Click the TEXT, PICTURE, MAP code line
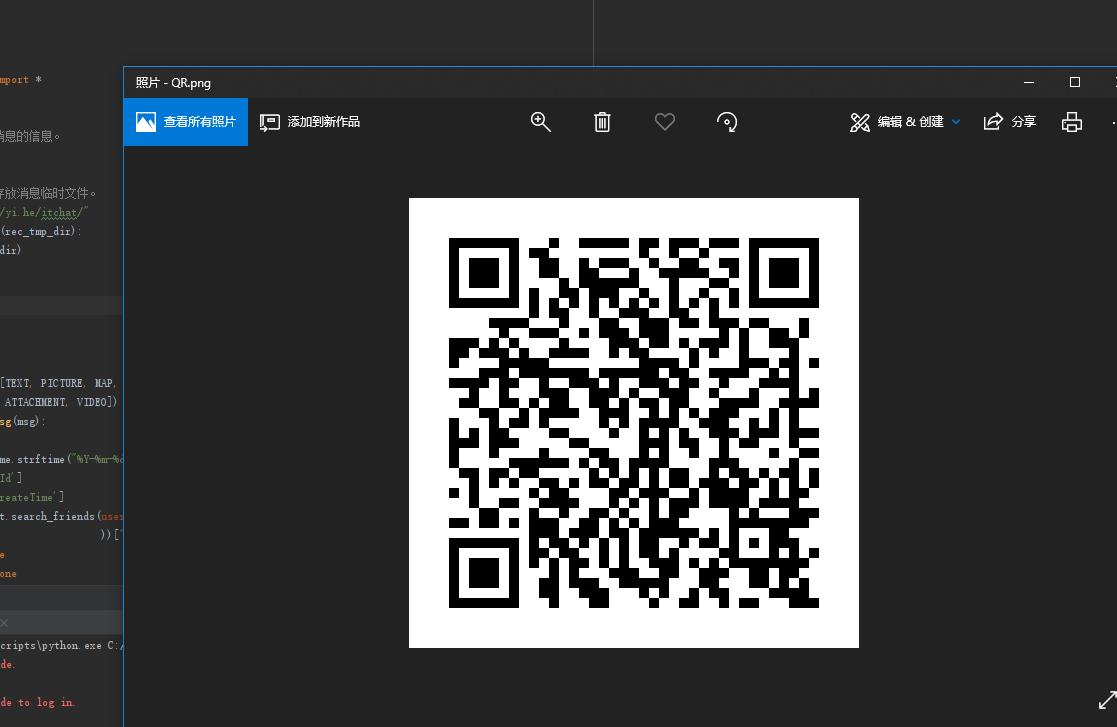 (x=58, y=383)
